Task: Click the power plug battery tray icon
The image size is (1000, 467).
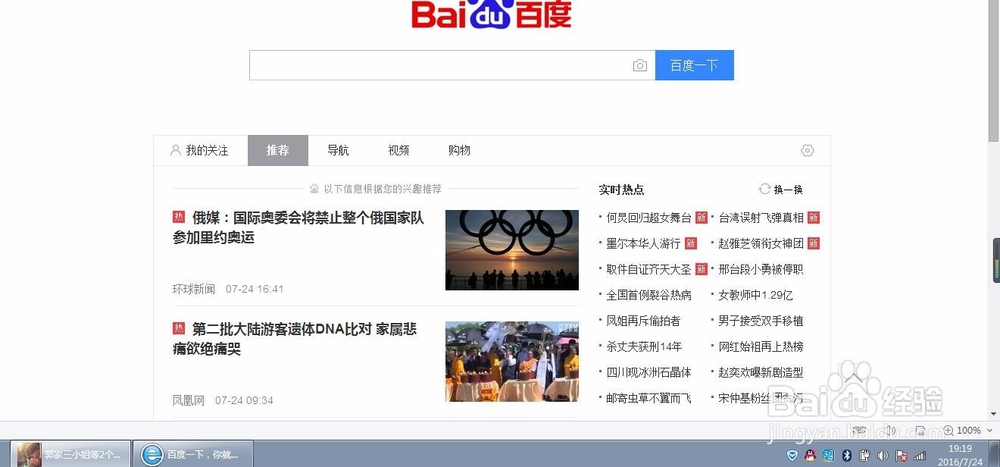Action: (x=865, y=456)
